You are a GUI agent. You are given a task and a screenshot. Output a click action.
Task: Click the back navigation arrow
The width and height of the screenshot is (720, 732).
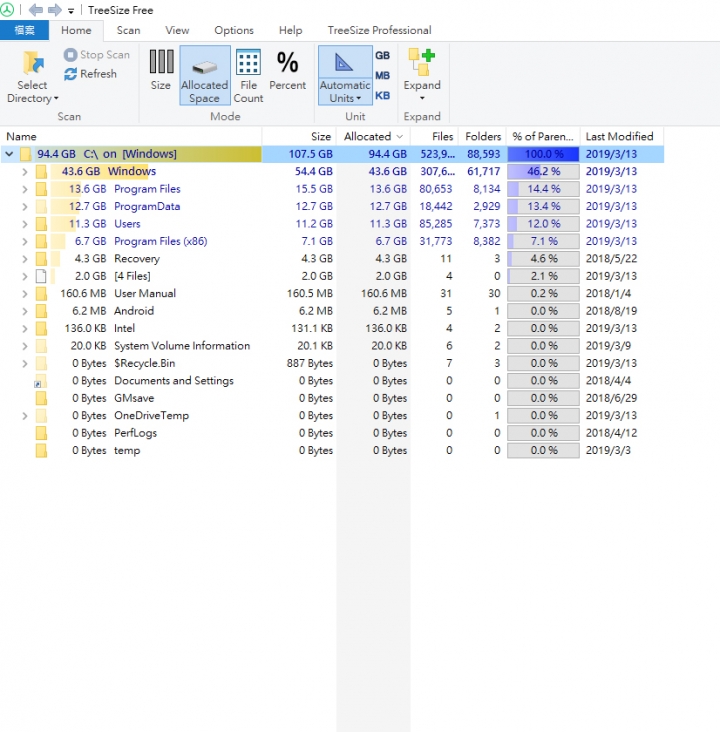click(35, 10)
